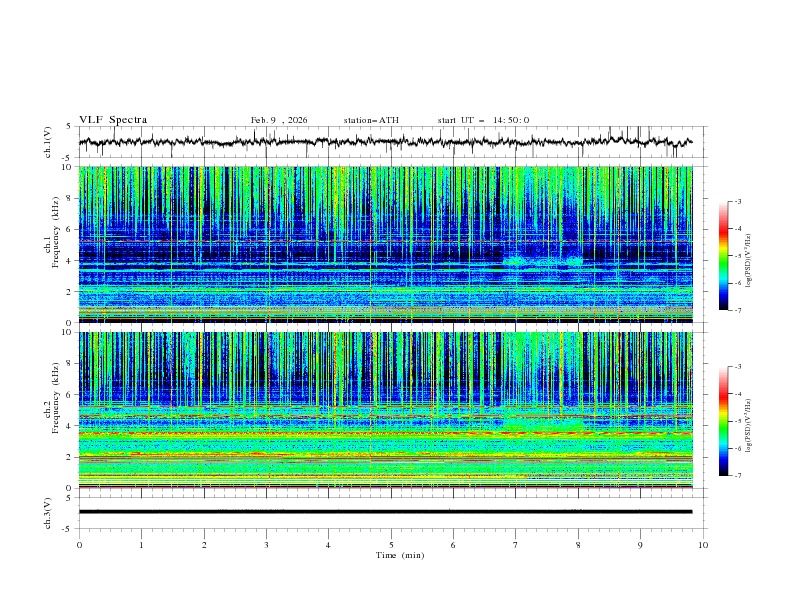The image size is (792, 612).
Task: Click the ch.1 frequency tick label "8"
Action: tap(71, 198)
